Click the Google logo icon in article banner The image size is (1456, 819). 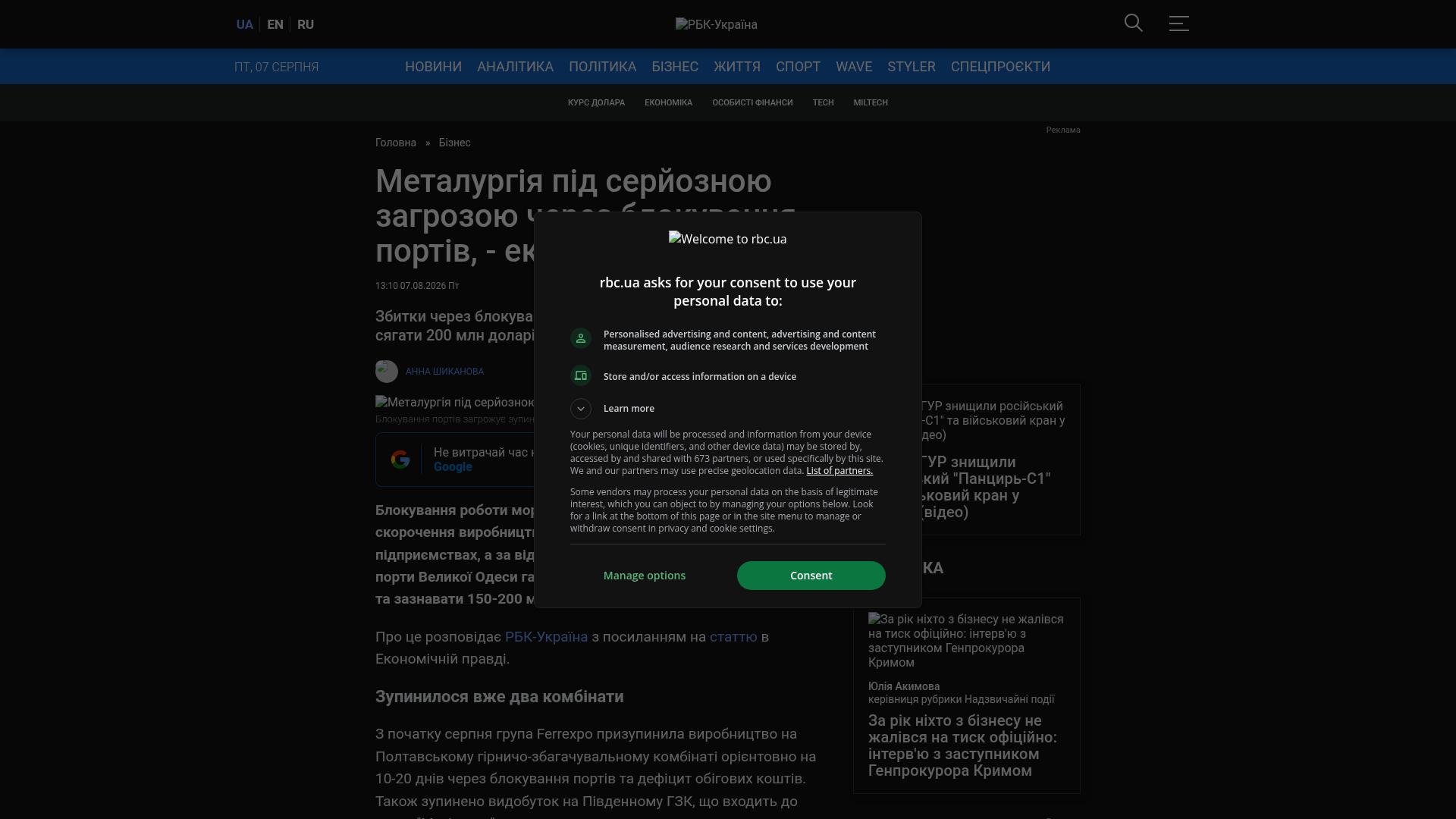tap(400, 460)
